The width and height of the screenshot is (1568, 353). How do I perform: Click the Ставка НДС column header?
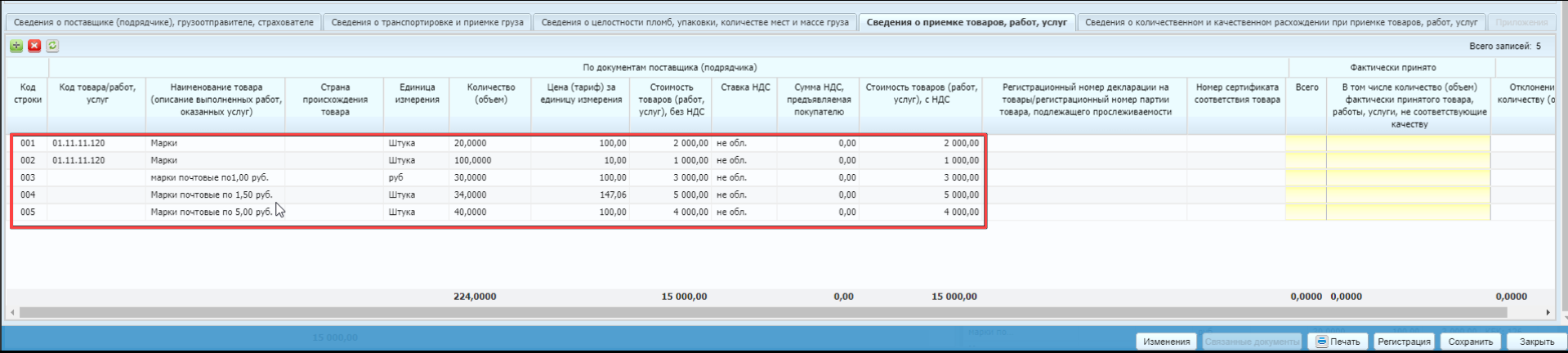(744, 87)
